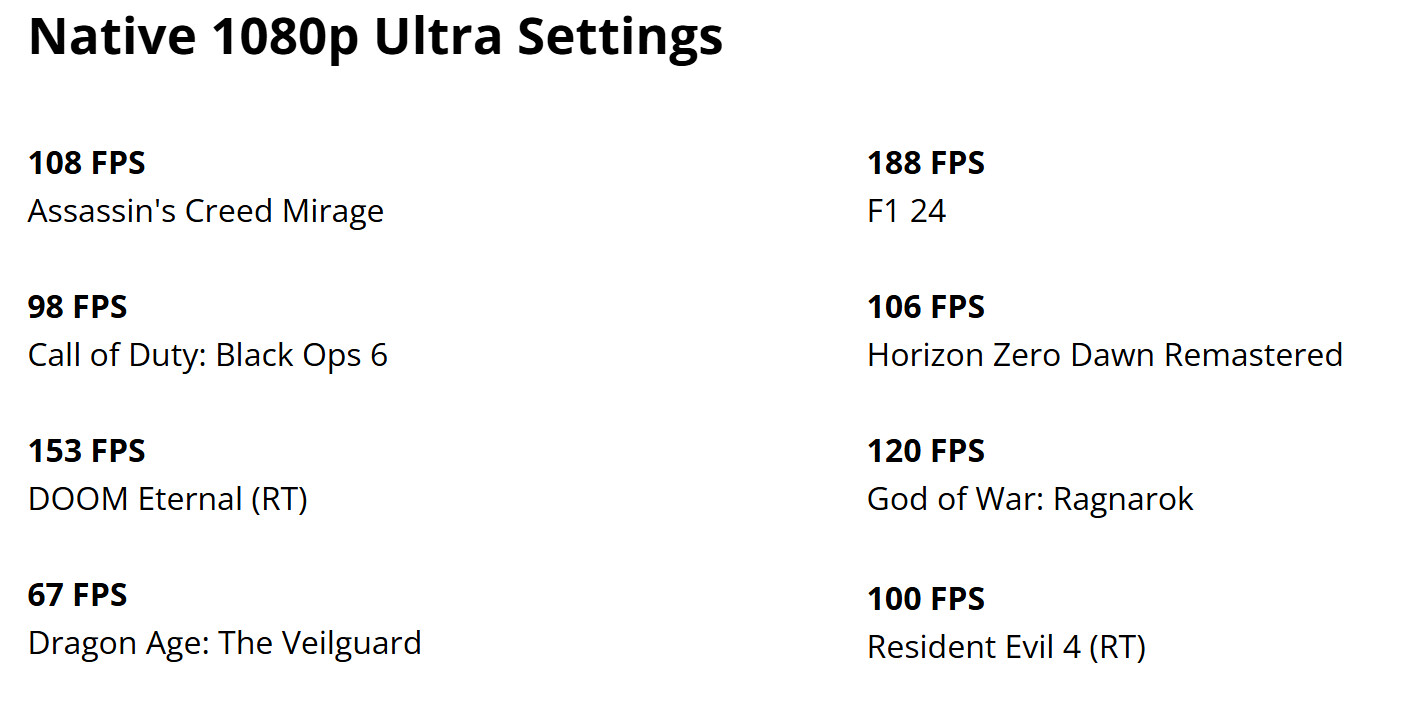Click the (RT) tag after Resident Evil 4
The width and height of the screenshot is (1414, 719).
(1118, 647)
